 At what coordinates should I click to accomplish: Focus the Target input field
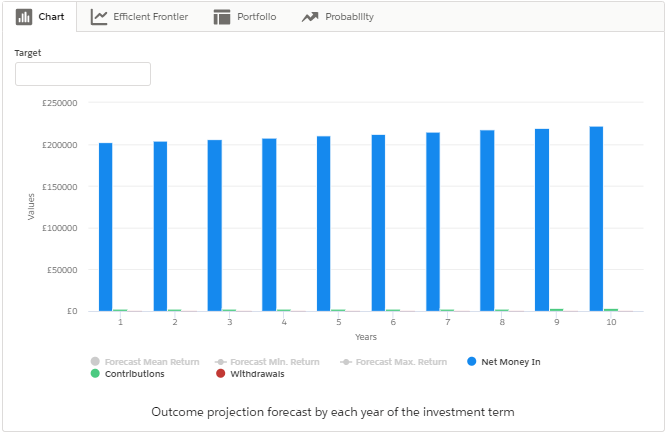tap(83, 74)
